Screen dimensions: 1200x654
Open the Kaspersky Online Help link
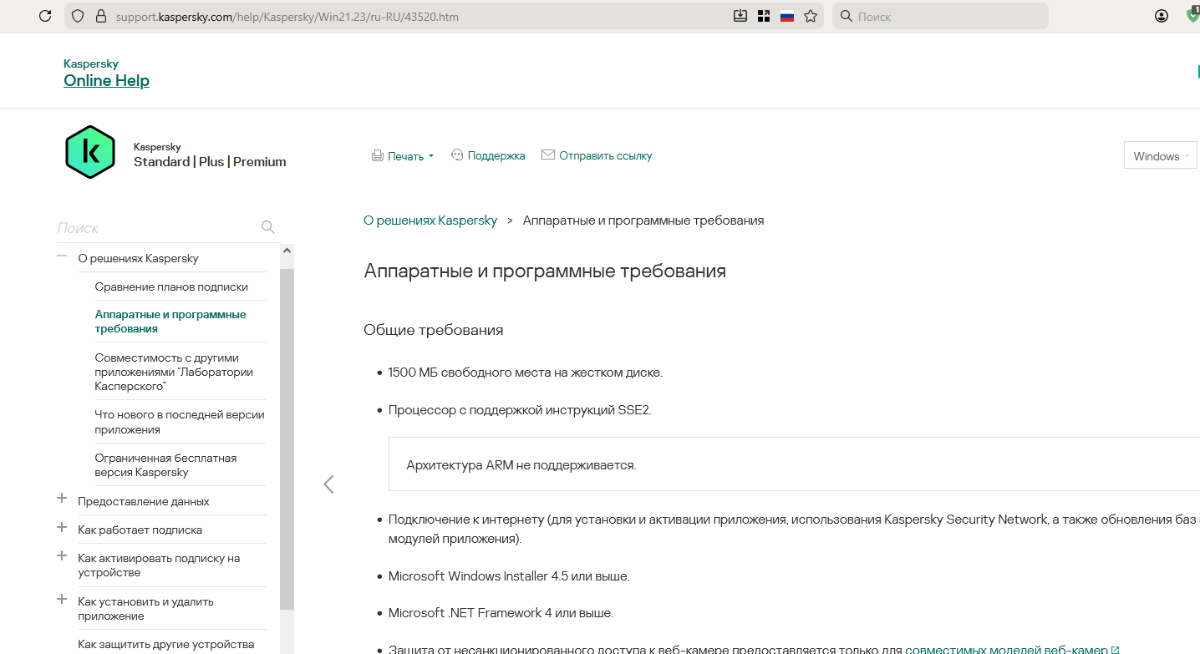coord(106,81)
